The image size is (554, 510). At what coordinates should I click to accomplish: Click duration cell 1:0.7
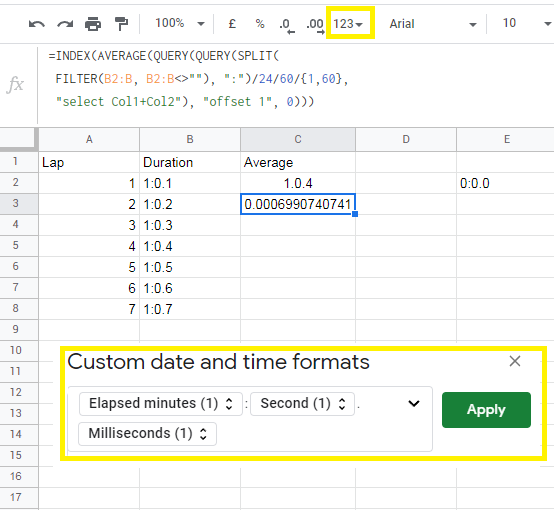pos(190,309)
